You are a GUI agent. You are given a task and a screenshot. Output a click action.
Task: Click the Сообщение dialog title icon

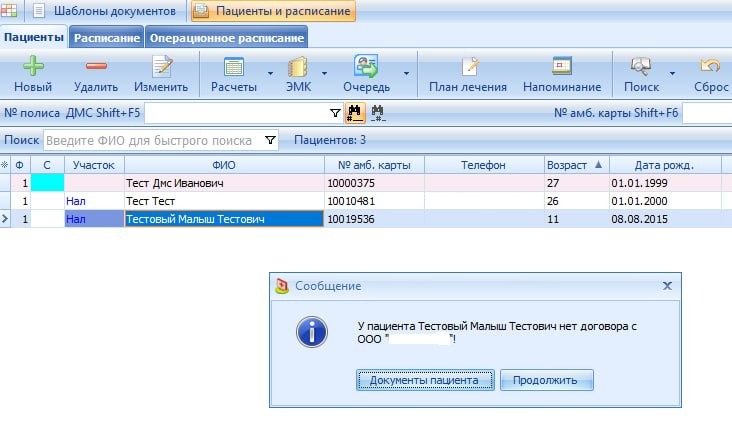[282, 286]
